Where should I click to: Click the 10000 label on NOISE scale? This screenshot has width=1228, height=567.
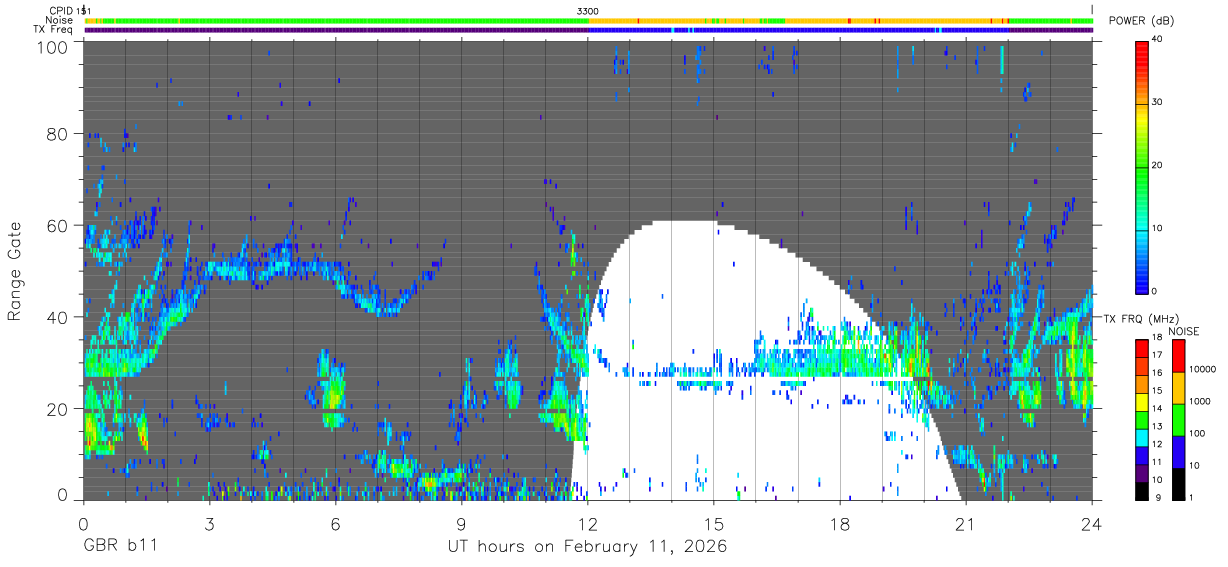click(x=1203, y=370)
